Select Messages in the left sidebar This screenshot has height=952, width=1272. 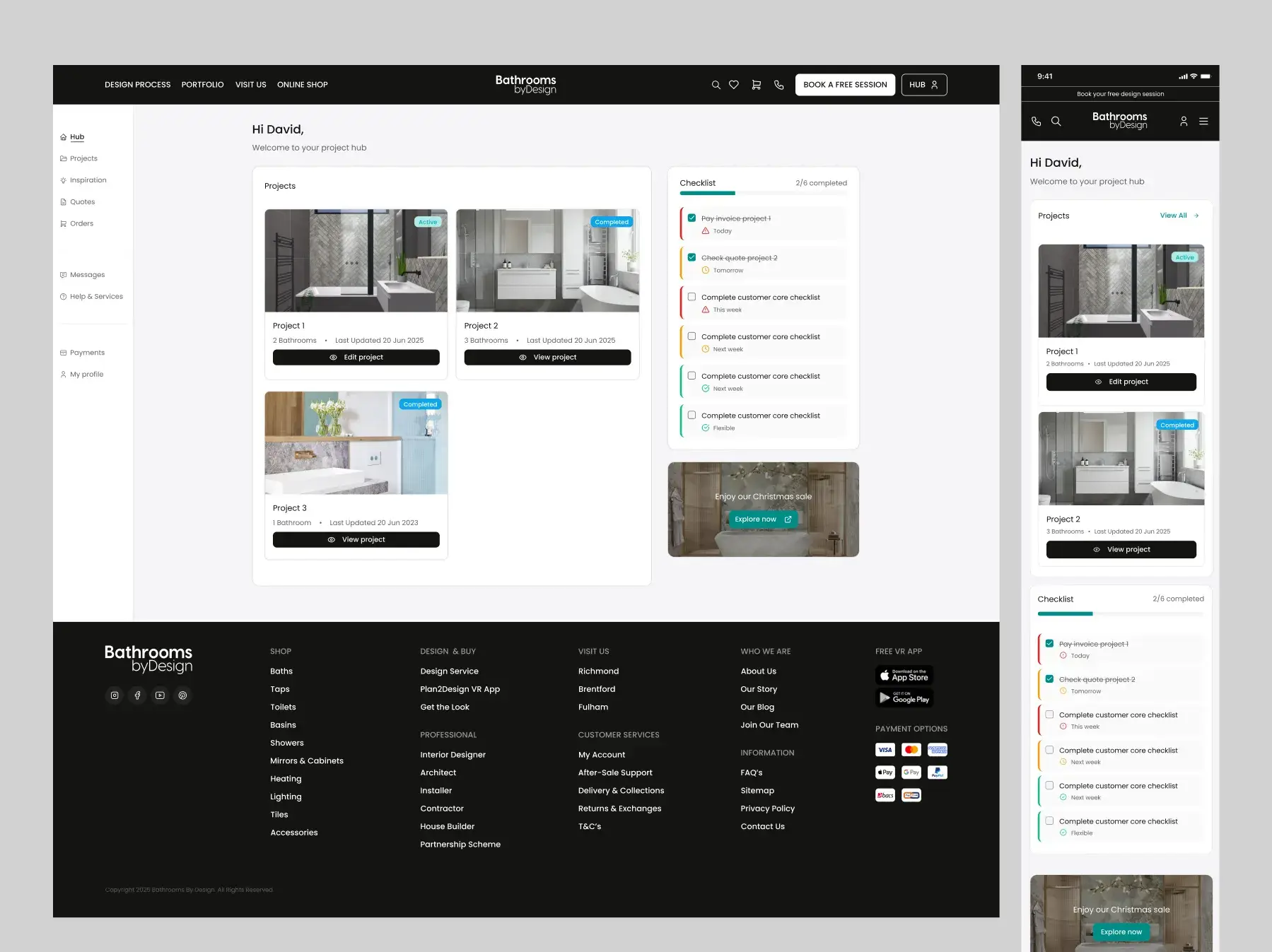pyautogui.click(x=87, y=275)
